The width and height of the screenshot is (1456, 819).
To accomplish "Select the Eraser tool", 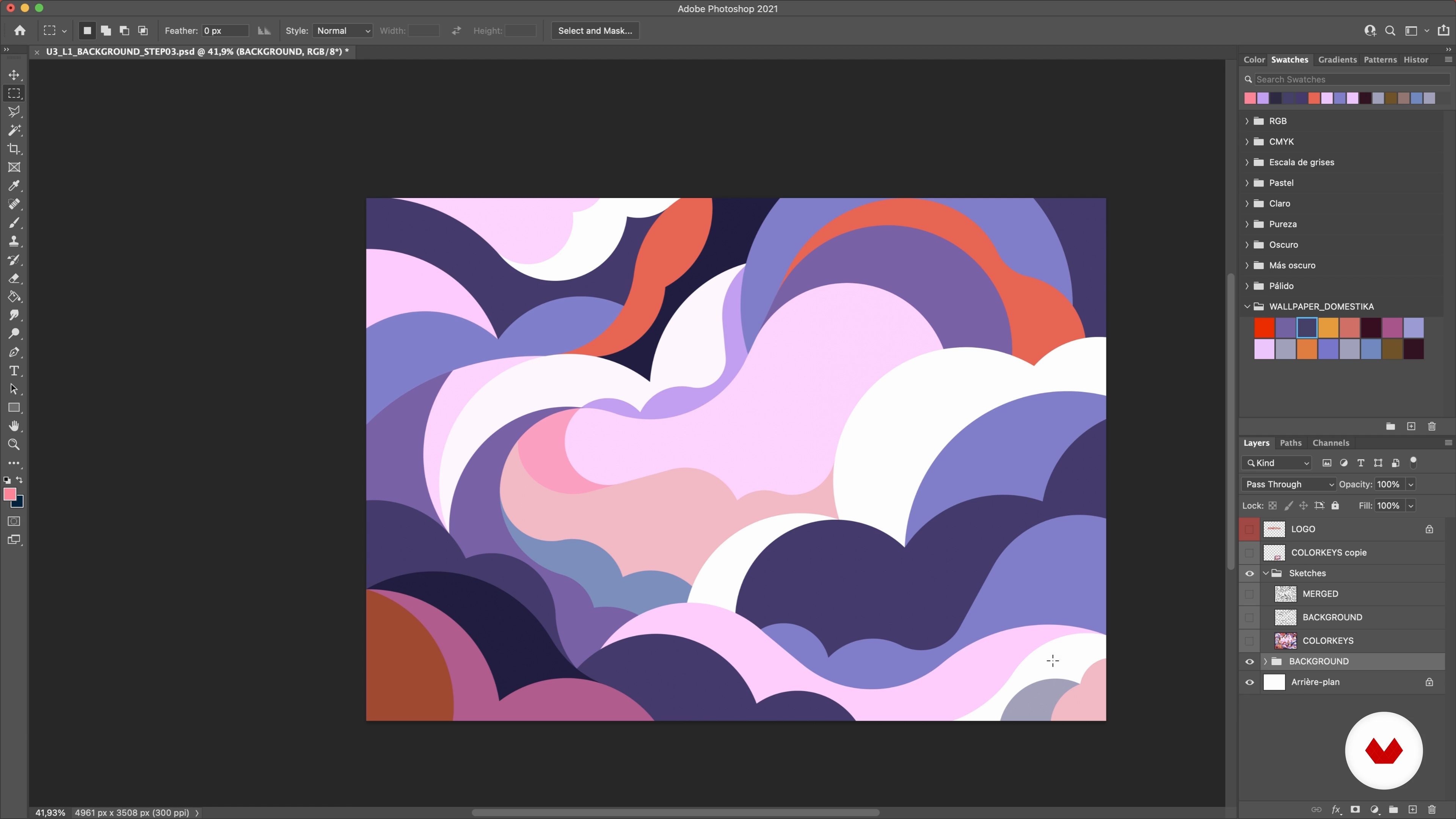I will tap(14, 278).
